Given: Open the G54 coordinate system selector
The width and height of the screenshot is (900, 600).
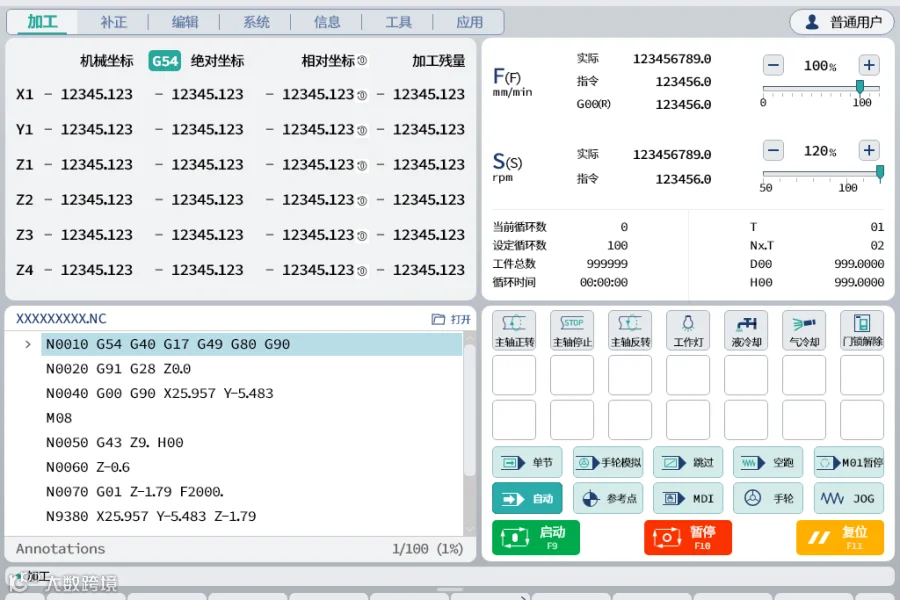Looking at the screenshot, I should click(165, 61).
